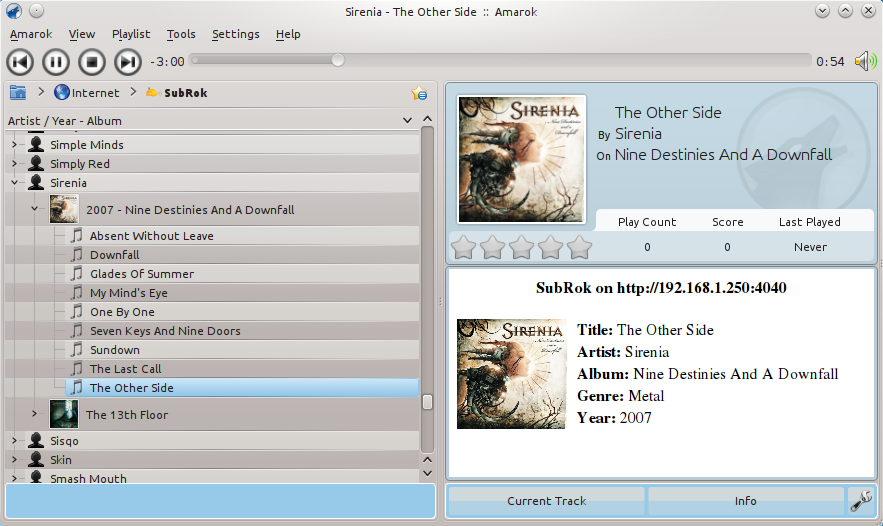The width and height of the screenshot is (883, 526).
Task: Click music note icon beside Sundown
Action: 77,350
